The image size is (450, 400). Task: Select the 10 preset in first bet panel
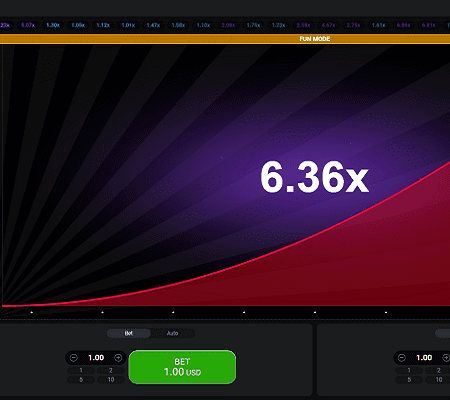111,379
